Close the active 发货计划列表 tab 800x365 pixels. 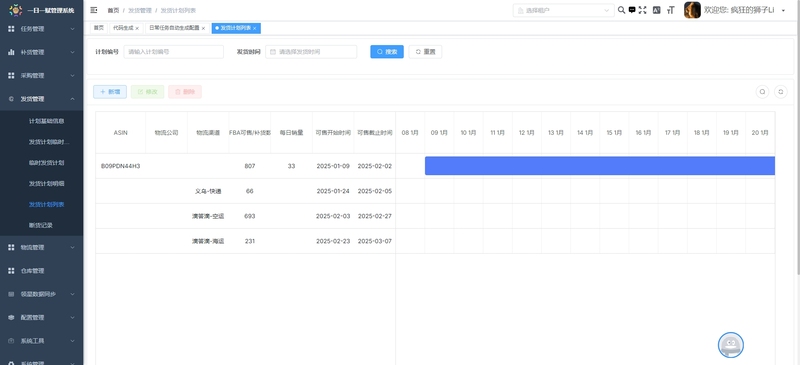click(x=255, y=29)
